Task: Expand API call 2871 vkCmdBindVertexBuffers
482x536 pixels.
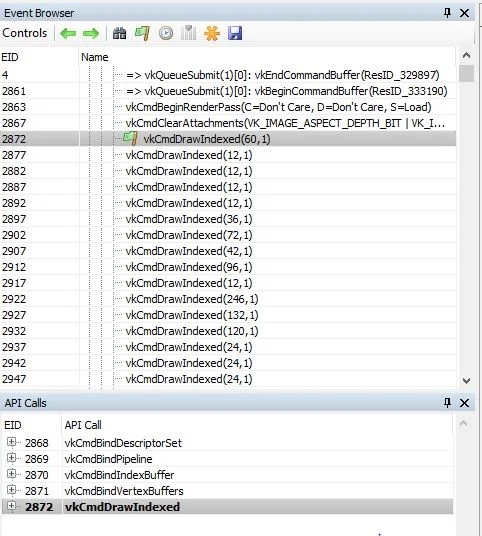Action: coord(11,490)
